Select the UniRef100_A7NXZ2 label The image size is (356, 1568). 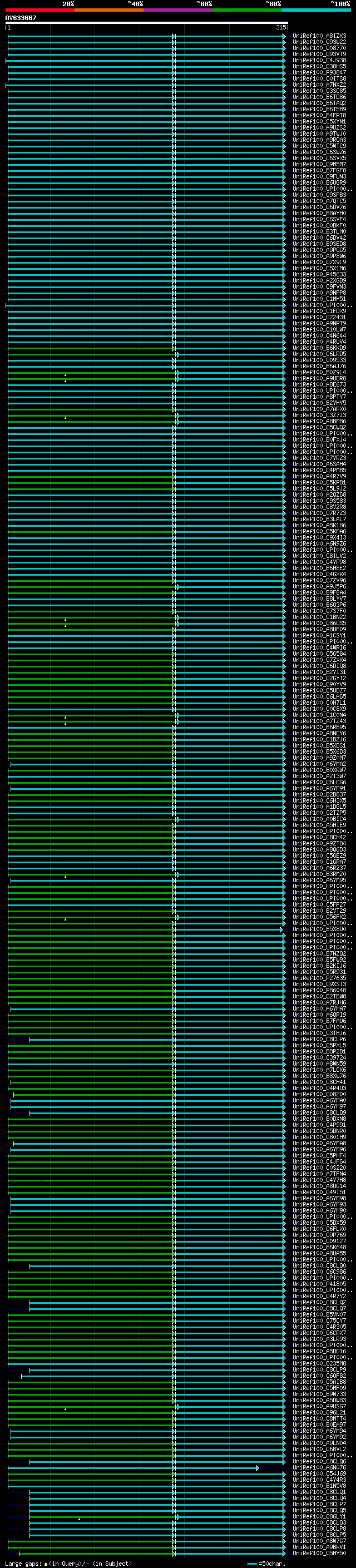319,85
